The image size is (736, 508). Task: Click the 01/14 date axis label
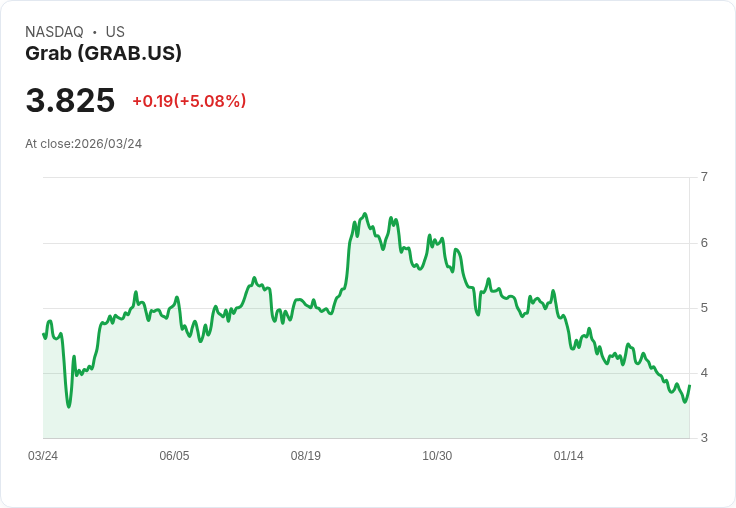(x=568, y=456)
